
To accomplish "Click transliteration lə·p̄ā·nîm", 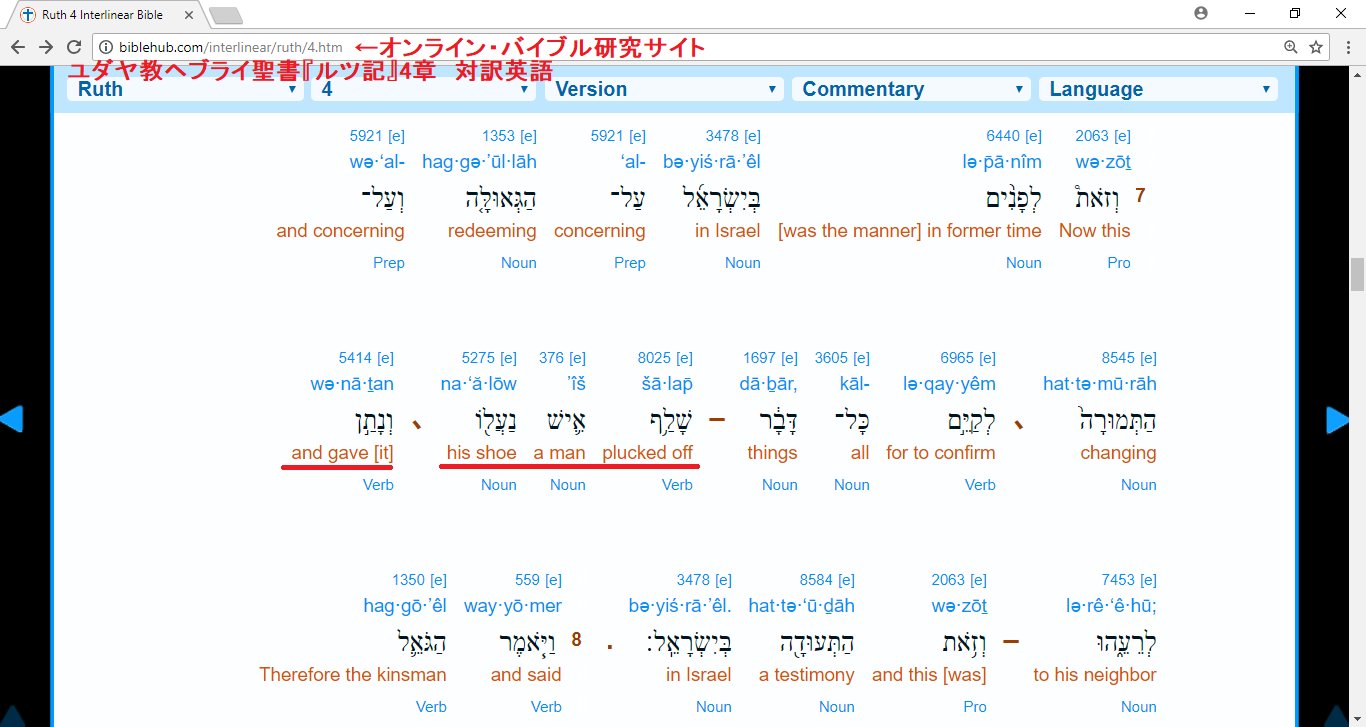I will [1001, 162].
